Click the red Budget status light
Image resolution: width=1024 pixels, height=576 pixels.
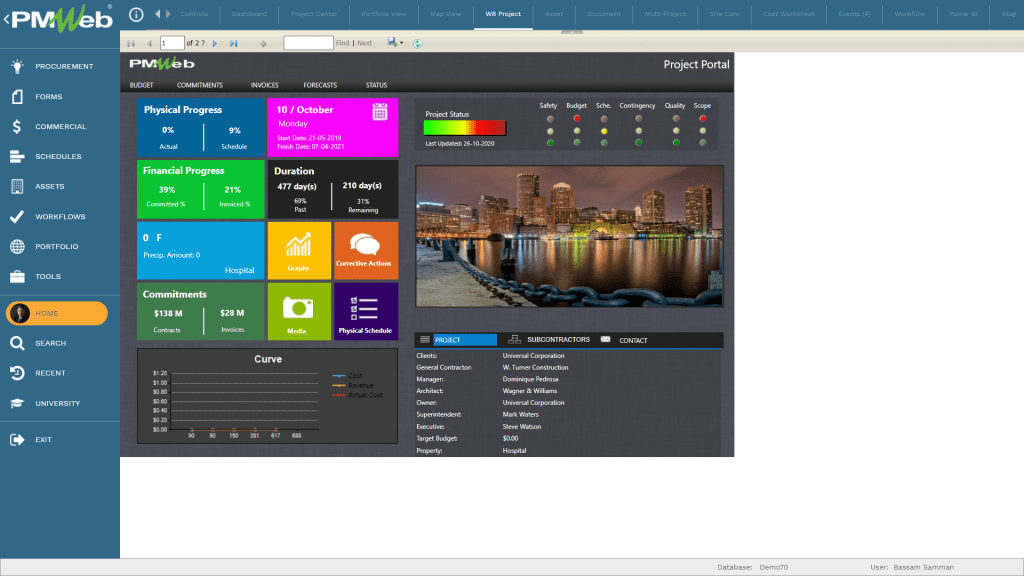577,119
